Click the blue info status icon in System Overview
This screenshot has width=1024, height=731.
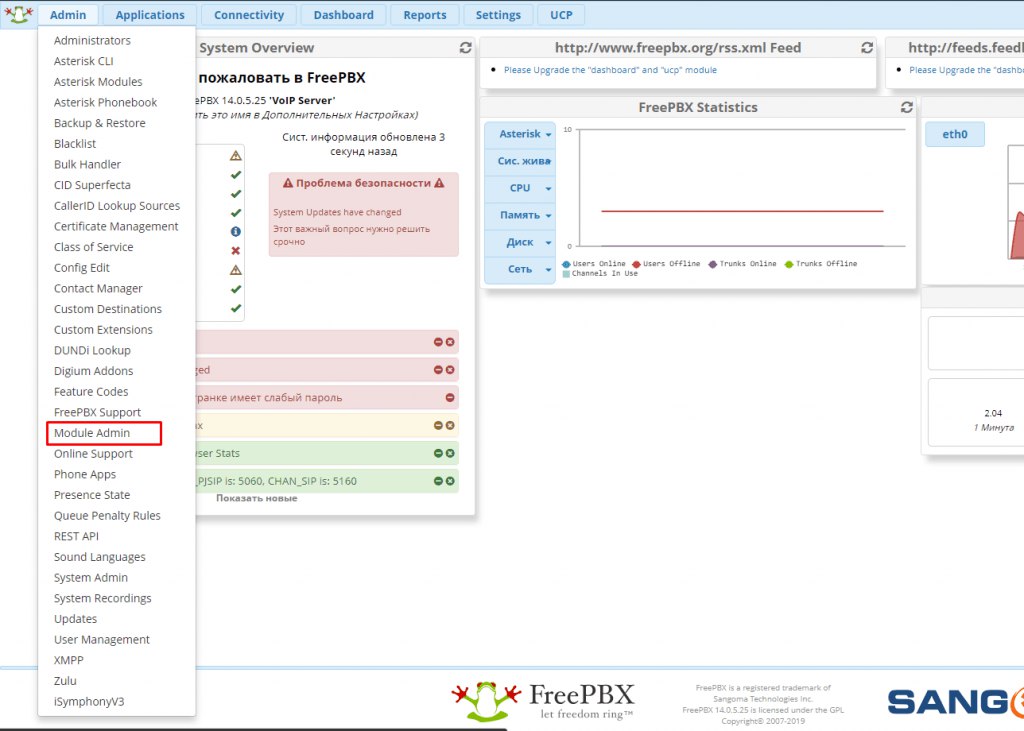[x=236, y=231]
